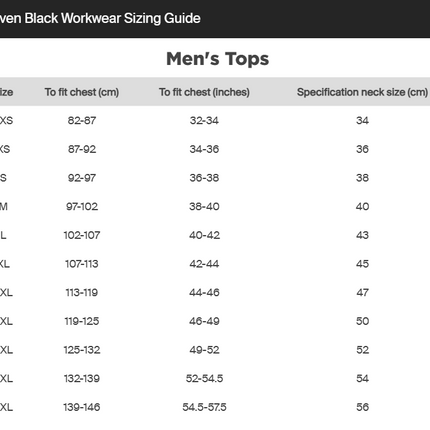Click the 52-54.5 inches cell
Viewport: 430px width, 430px height.
coord(204,378)
